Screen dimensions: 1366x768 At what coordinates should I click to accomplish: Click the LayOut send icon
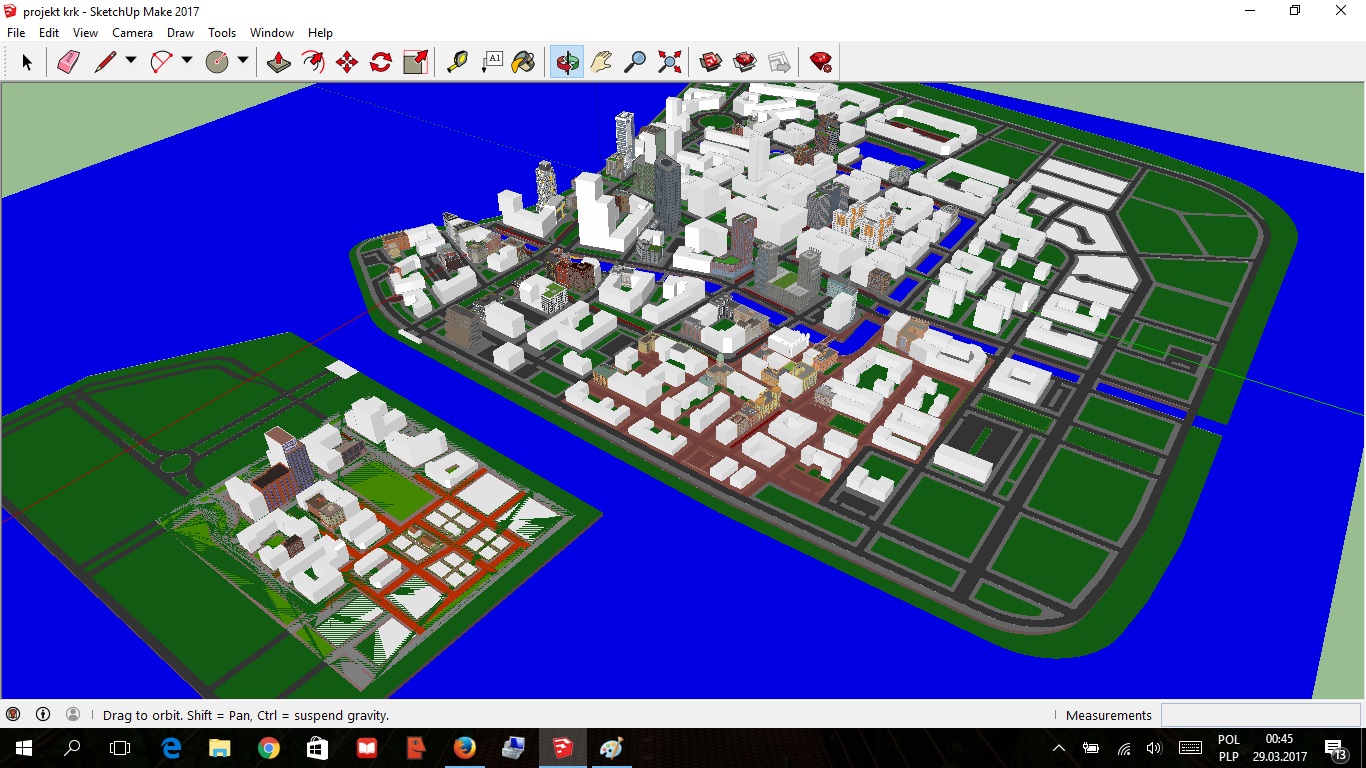tap(779, 63)
